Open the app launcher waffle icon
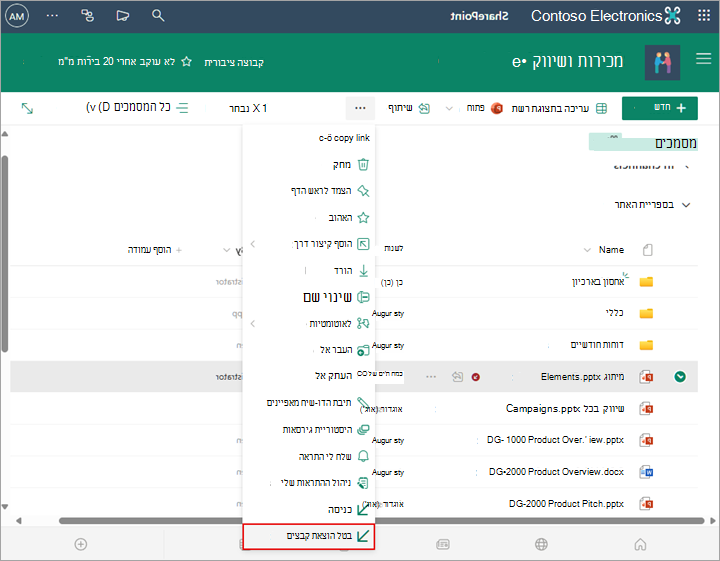Viewport: 720px width, 561px height. click(704, 16)
